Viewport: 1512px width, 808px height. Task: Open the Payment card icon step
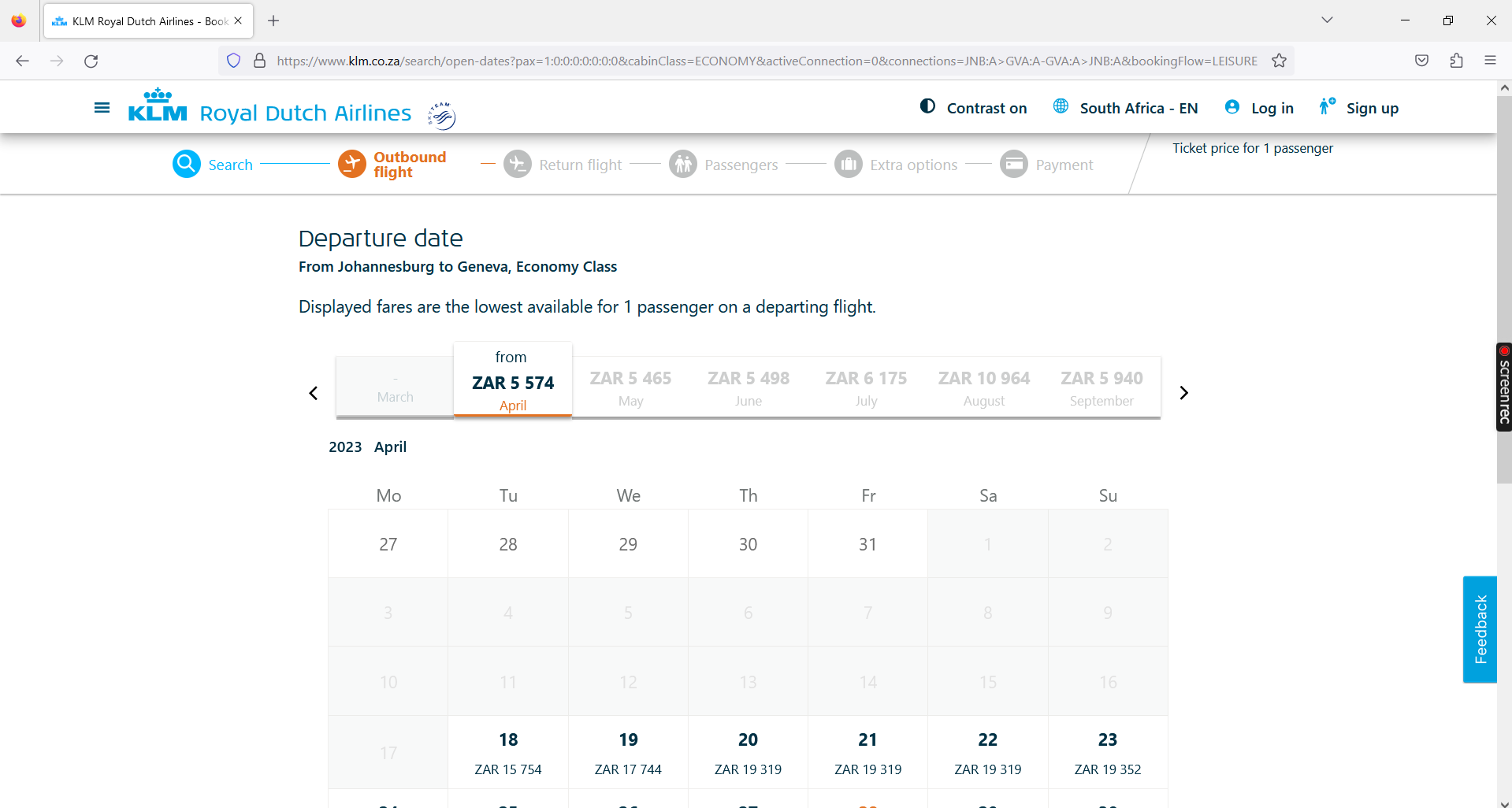pyautogui.click(x=1014, y=164)
